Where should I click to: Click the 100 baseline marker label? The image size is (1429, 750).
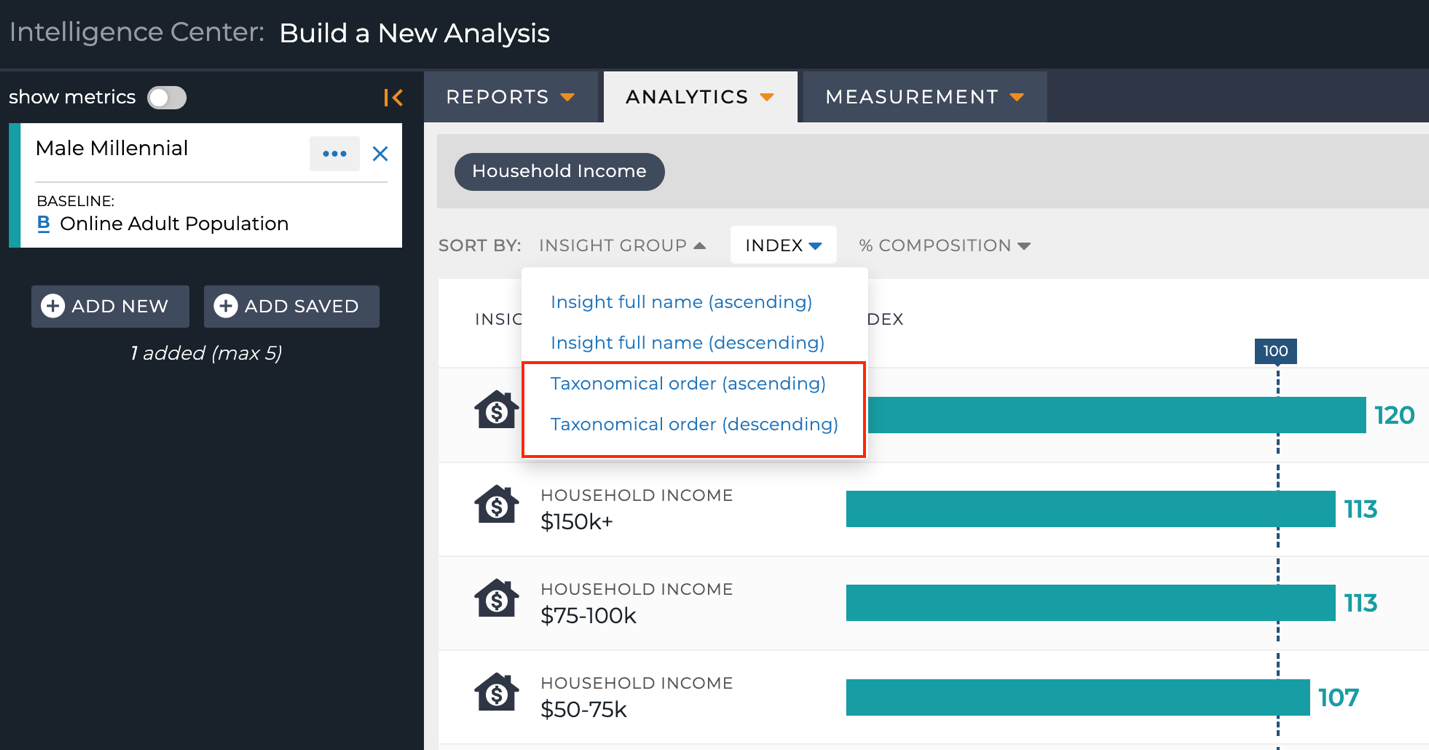click(x=1276, y=351)
